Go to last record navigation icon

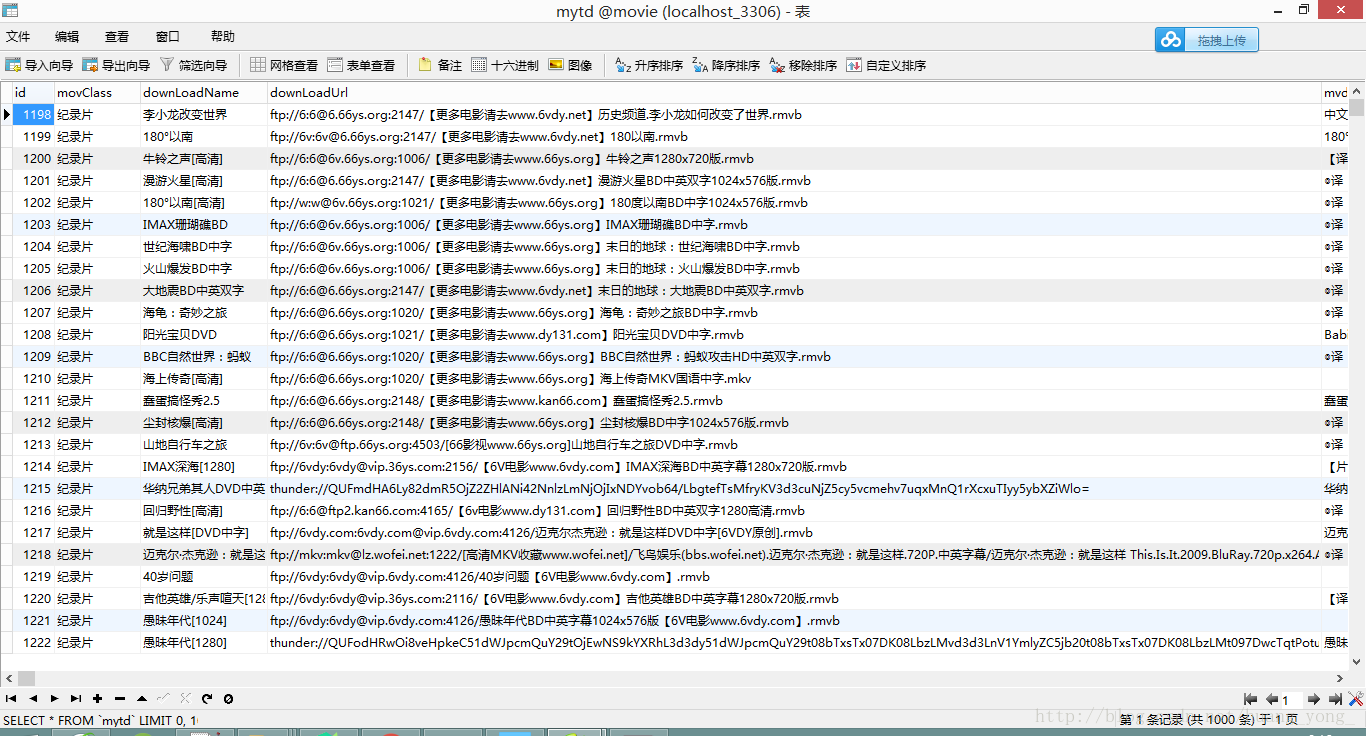(75, 698)
